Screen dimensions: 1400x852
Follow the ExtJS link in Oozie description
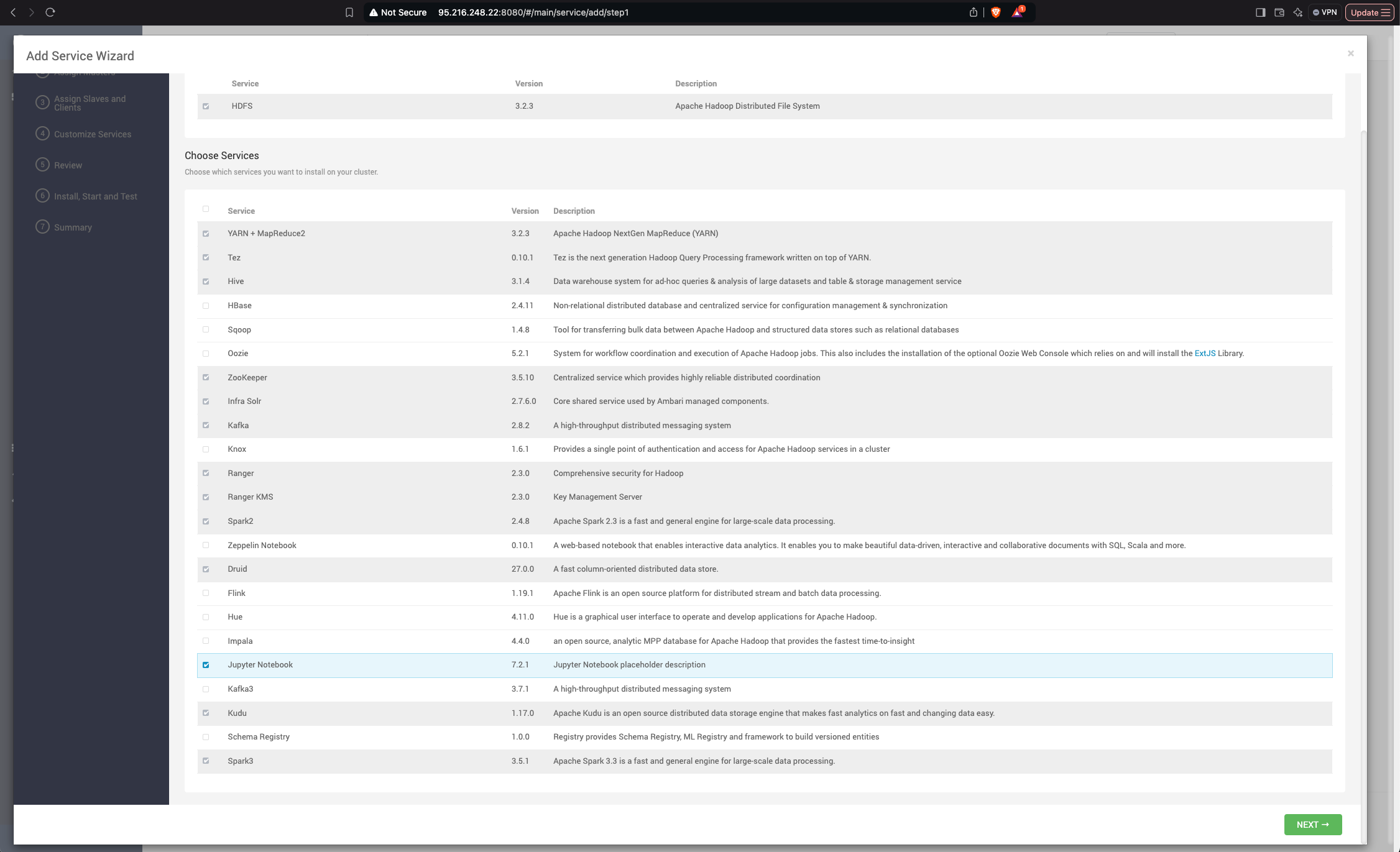[x=1205, y=353]
